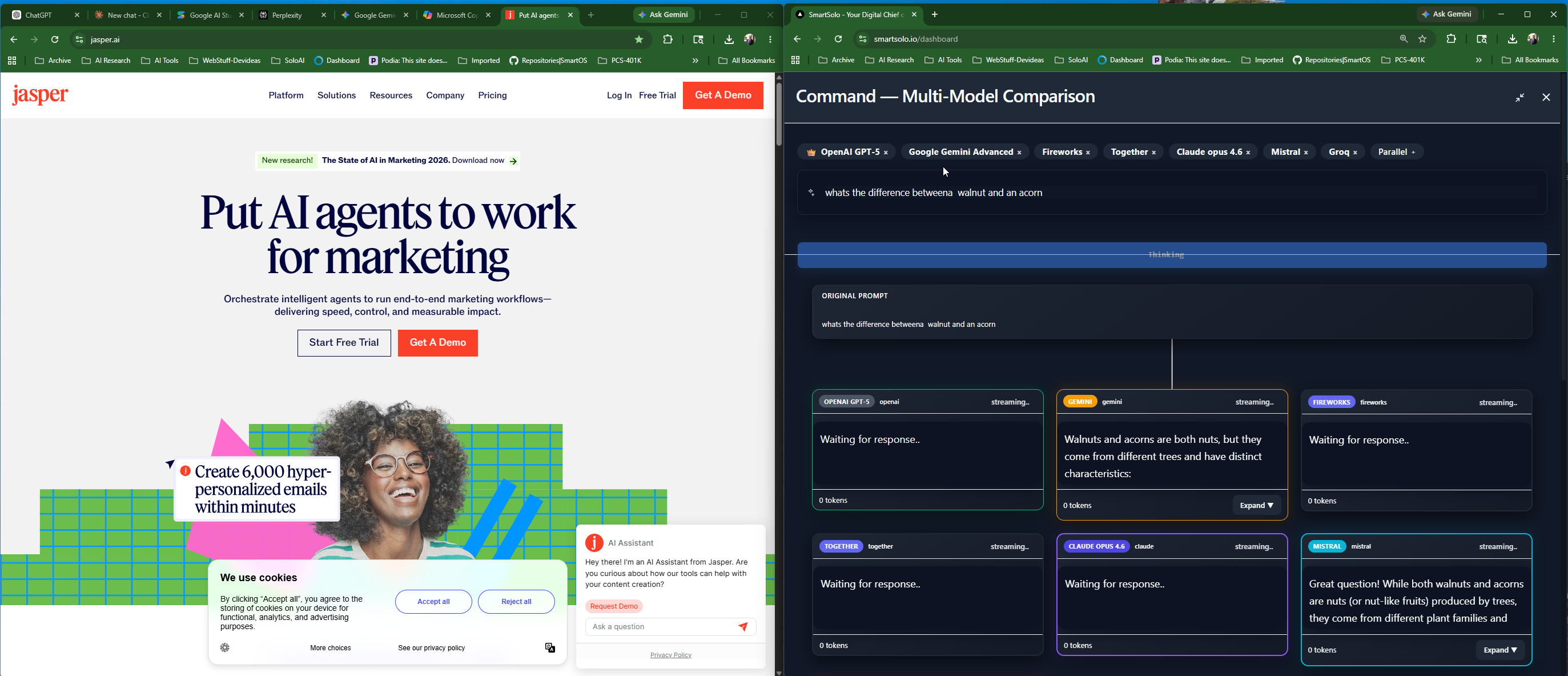This screenshot has height=676, width=1568.
Task: Switch to the Google AI Studio tab
Action: pos(210,15)
